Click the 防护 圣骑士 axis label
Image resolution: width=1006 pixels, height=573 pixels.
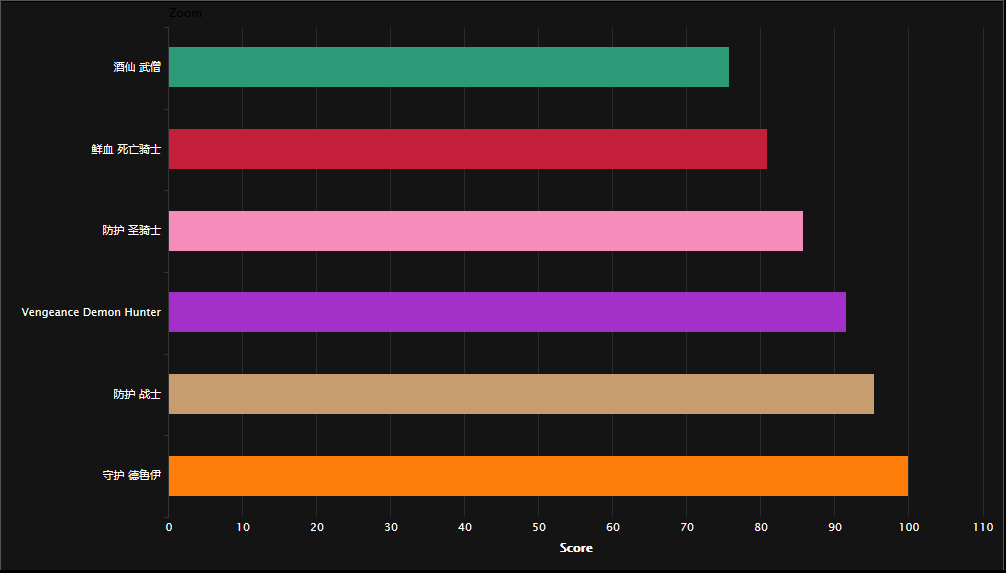coord(132,231)
